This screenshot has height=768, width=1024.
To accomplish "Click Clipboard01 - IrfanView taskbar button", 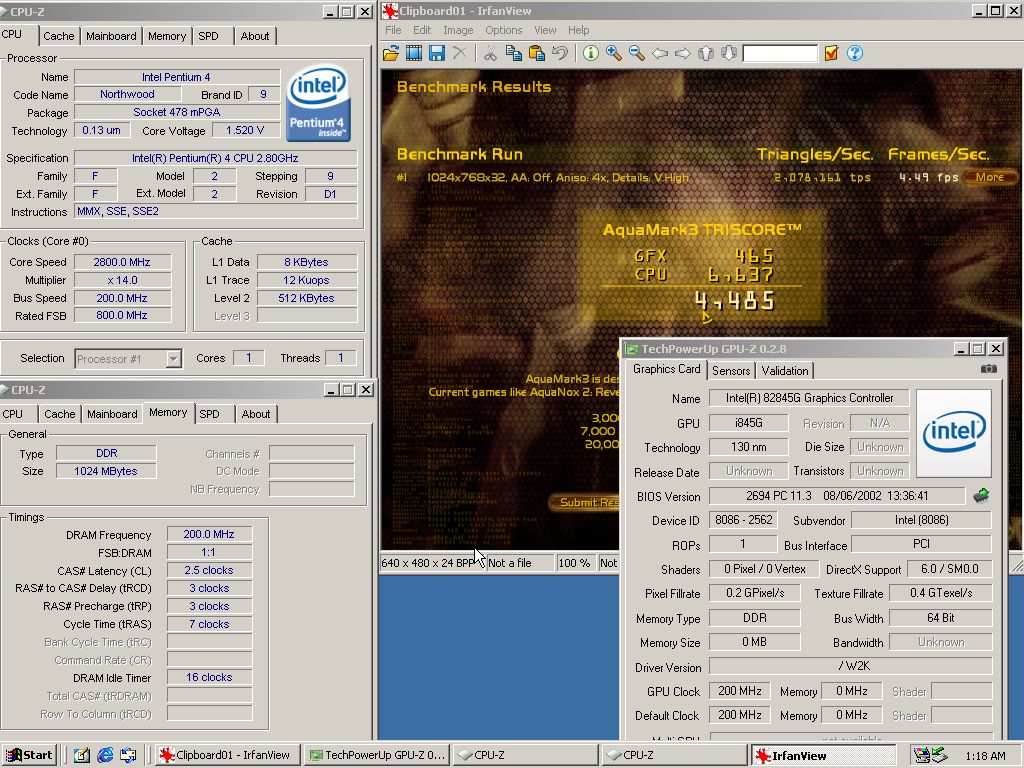I will pos(229,756).
